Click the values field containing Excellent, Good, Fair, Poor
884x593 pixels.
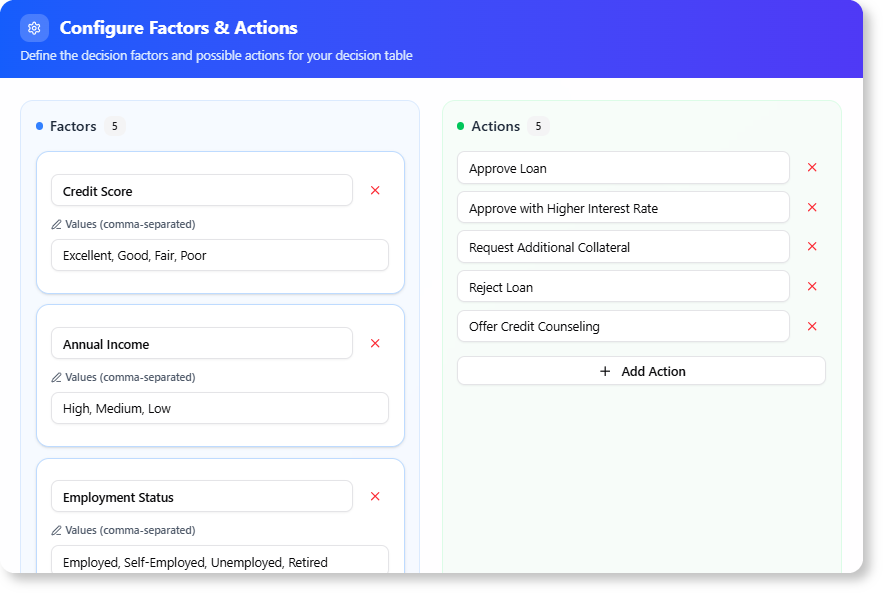(x=219, y=255)
